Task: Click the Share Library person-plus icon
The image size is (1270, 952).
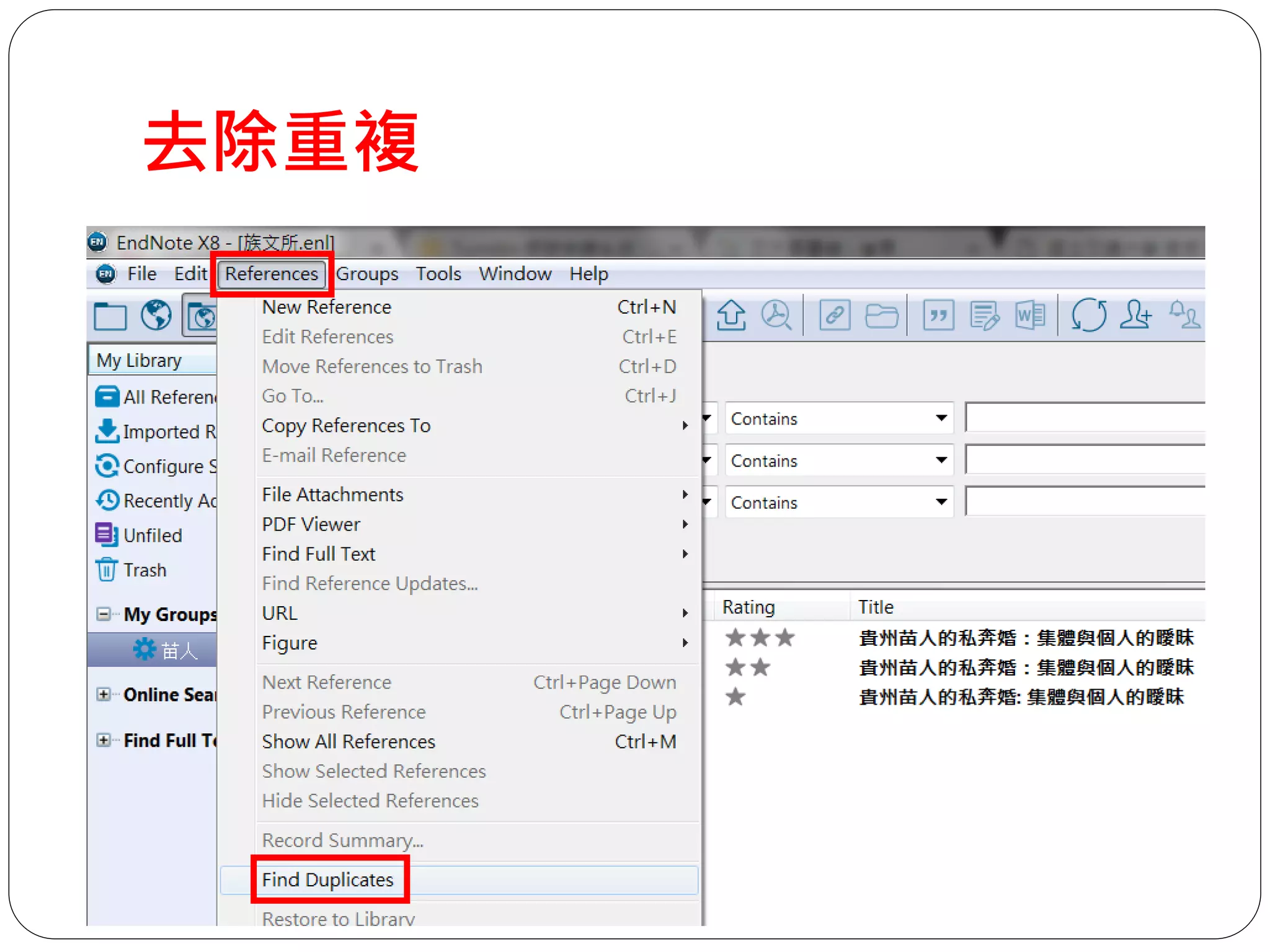Action: tap(1135, 315)
